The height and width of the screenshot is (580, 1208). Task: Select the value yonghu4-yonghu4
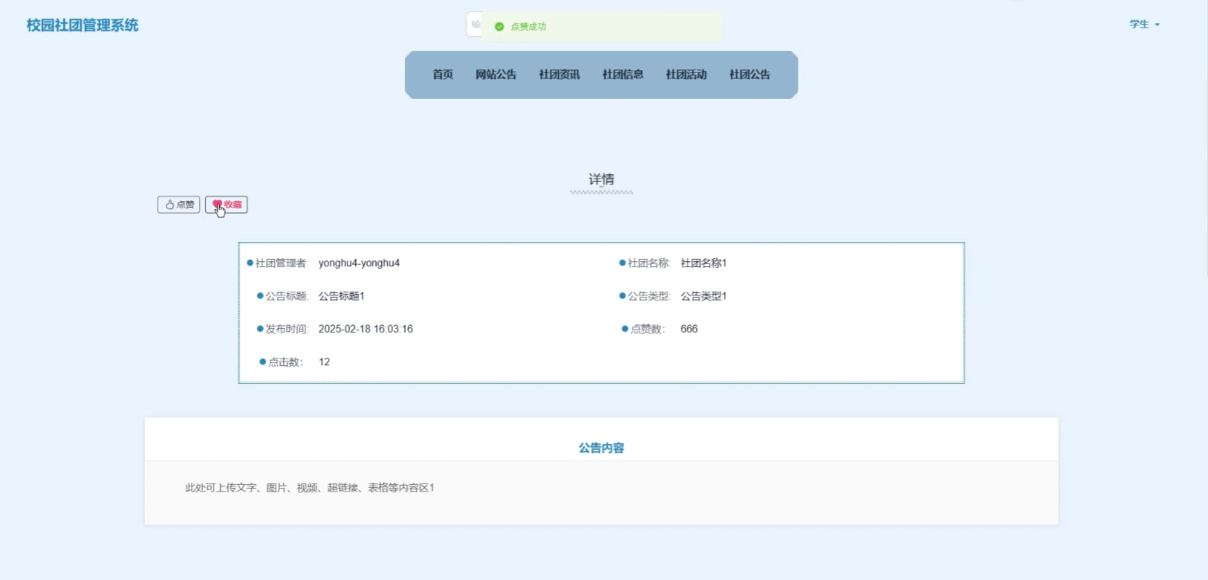[359, 263]
